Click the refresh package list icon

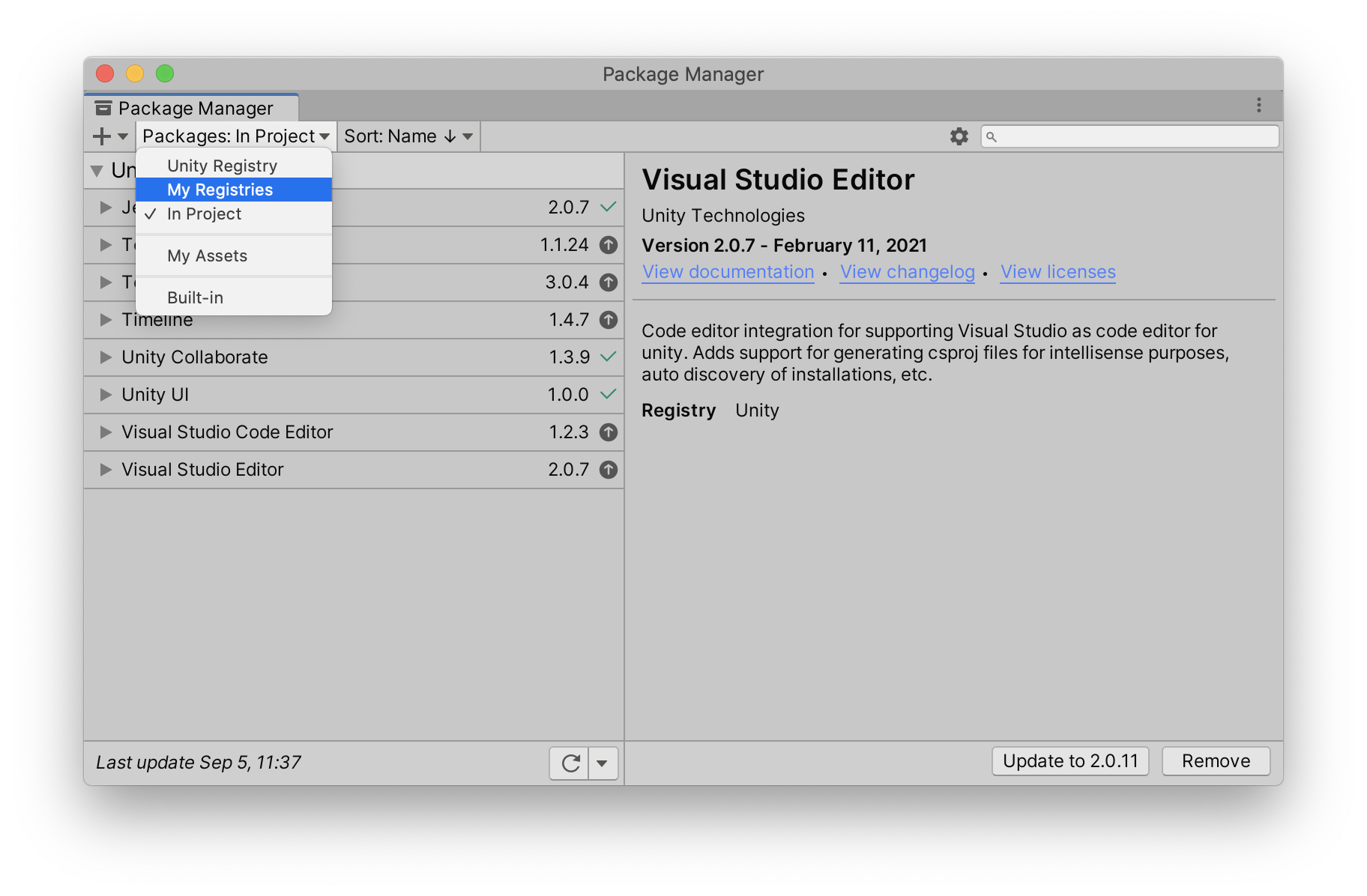(x=570, y=763)
